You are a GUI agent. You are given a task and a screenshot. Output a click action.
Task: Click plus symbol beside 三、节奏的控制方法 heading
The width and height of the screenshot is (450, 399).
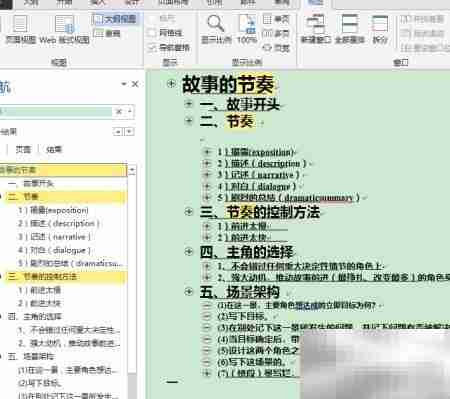(189, 212)
